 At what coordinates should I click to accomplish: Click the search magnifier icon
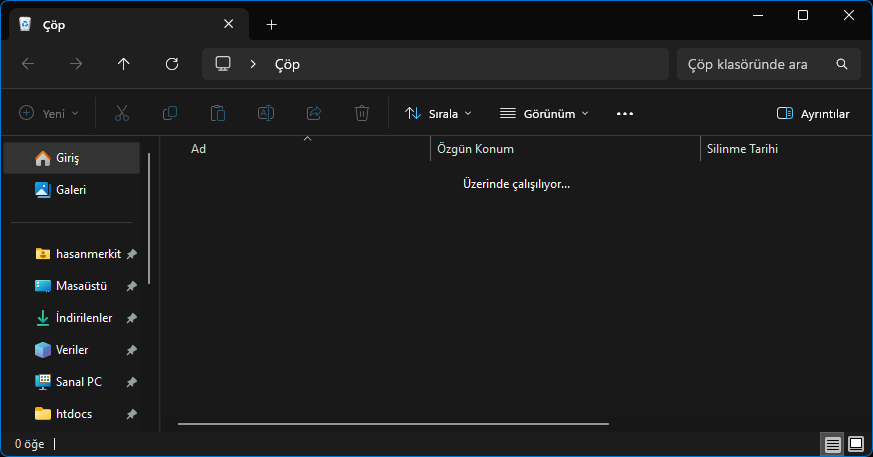[842, 64]
